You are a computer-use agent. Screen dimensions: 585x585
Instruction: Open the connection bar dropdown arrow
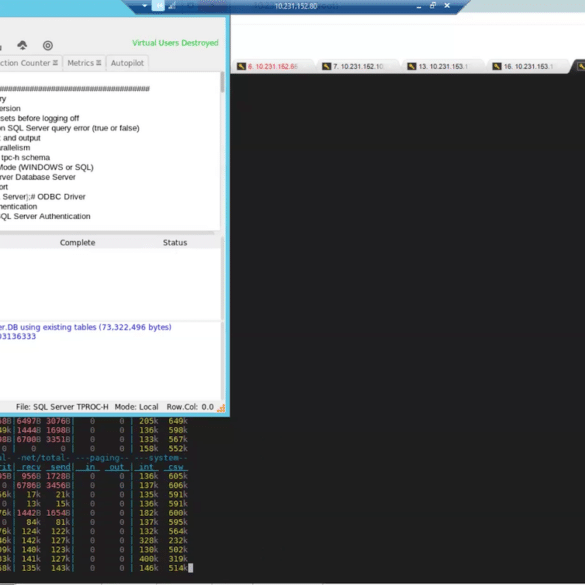[x=144, y=6]
